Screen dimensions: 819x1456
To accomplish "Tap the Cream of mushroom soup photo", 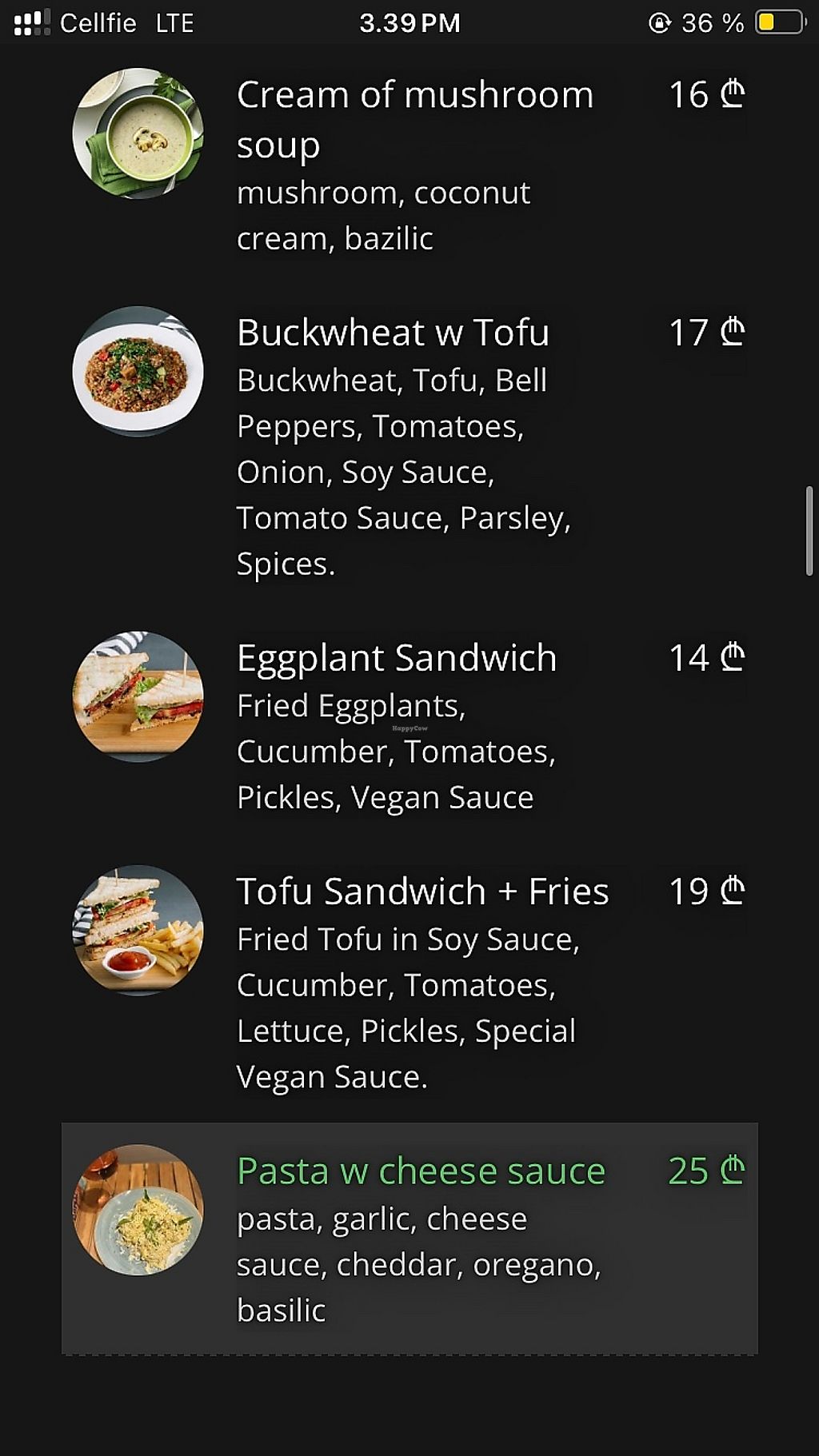I will pos(138,134).
